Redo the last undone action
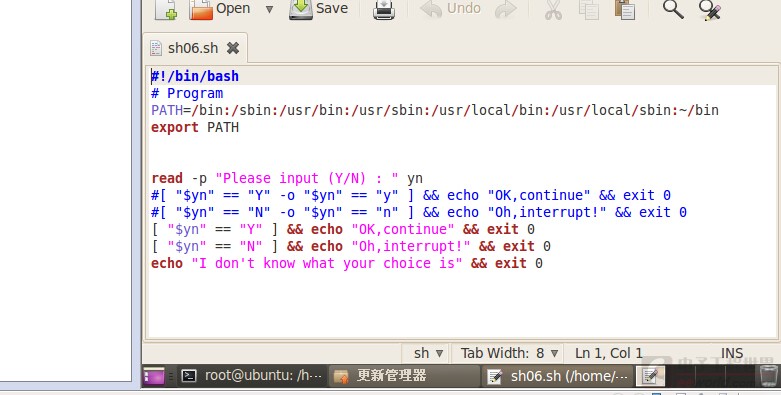Image resolution: width=781 pixels, height=395 pixels. click(x=506, y=9)
